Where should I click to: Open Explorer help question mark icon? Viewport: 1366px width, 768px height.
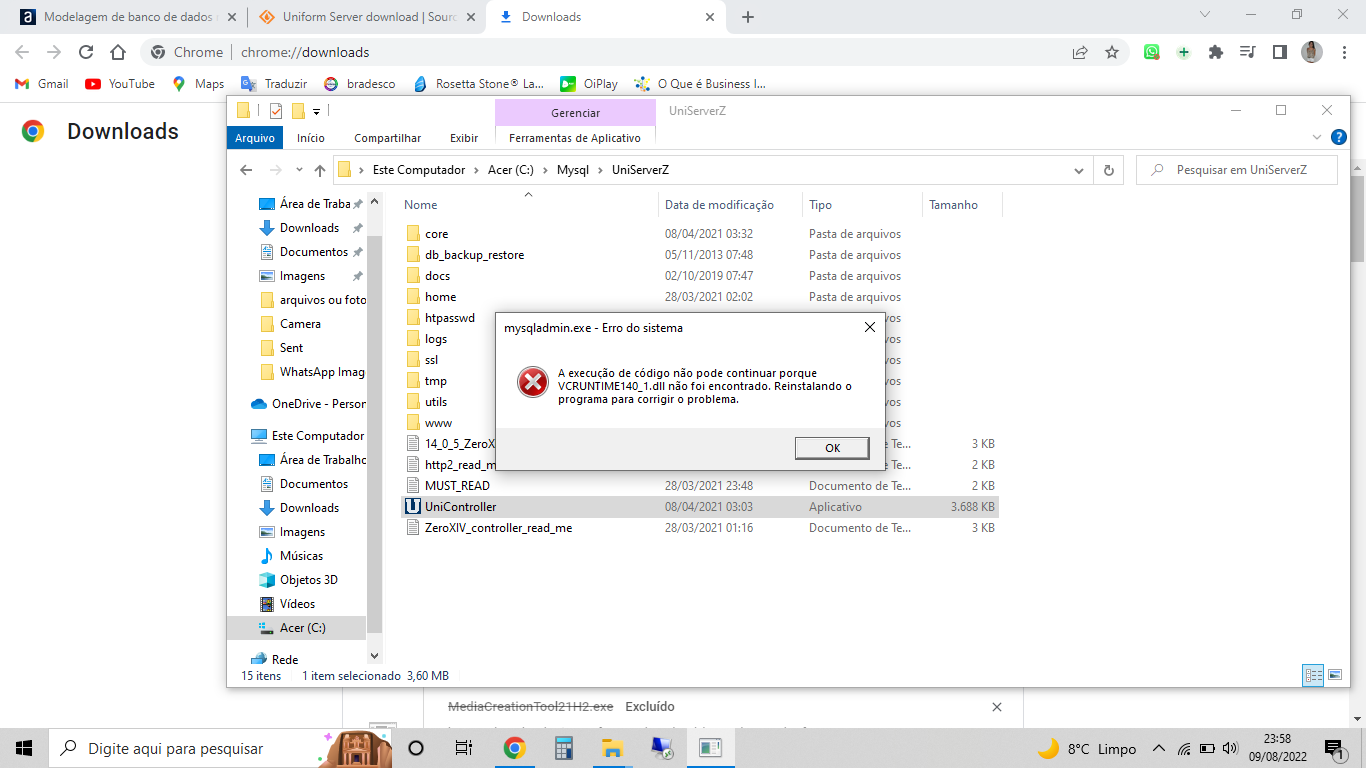click(x=1339, y=137)
